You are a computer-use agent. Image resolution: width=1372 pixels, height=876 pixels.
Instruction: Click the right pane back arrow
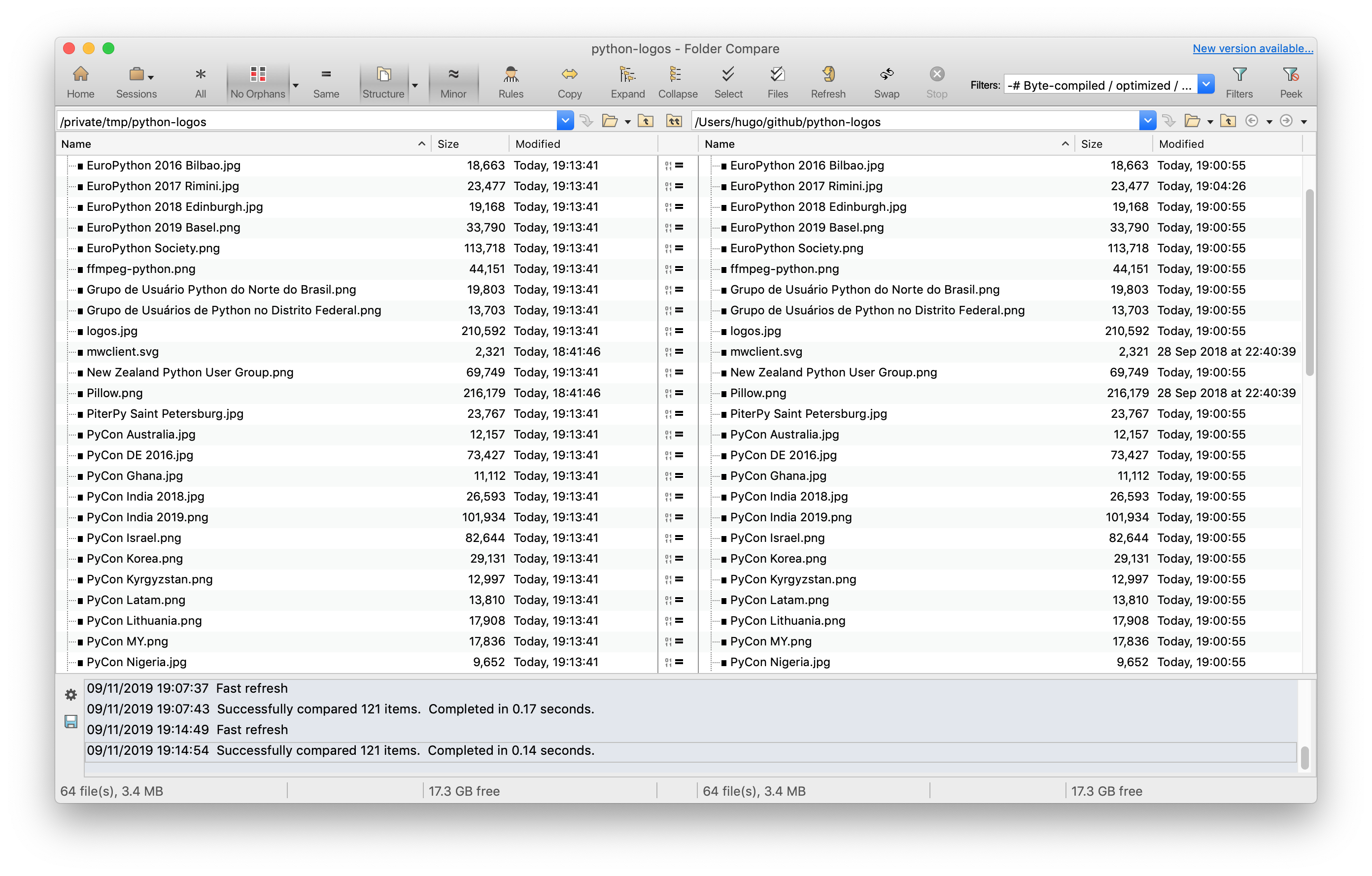(1252, 121)
